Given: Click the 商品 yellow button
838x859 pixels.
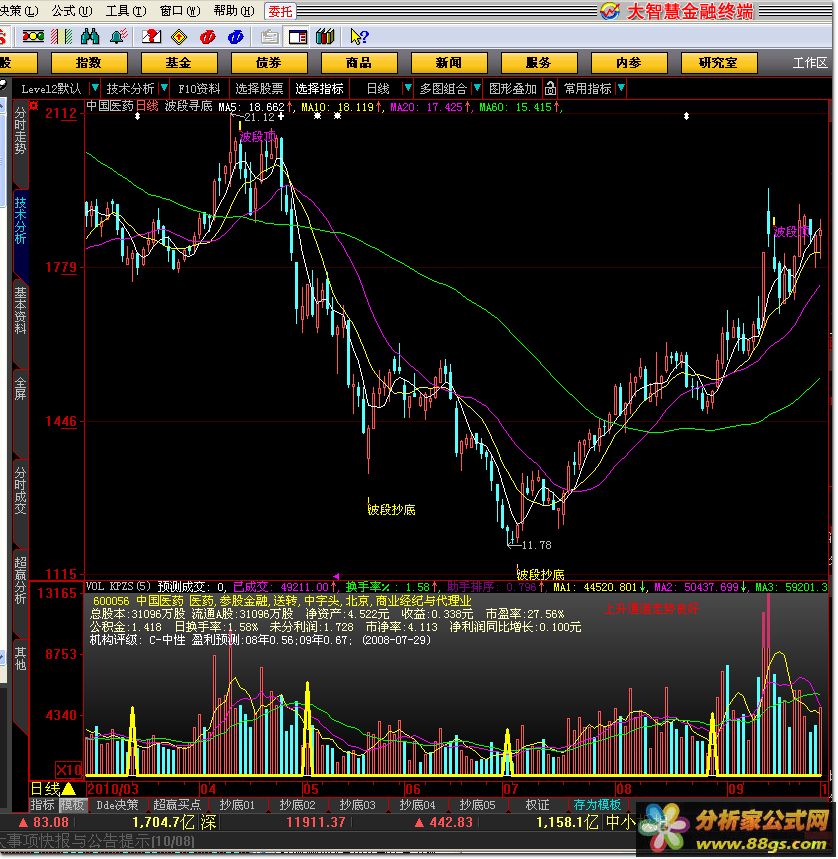Looking at the screenshot, I should pyautogui.click(x=359, y=62).
